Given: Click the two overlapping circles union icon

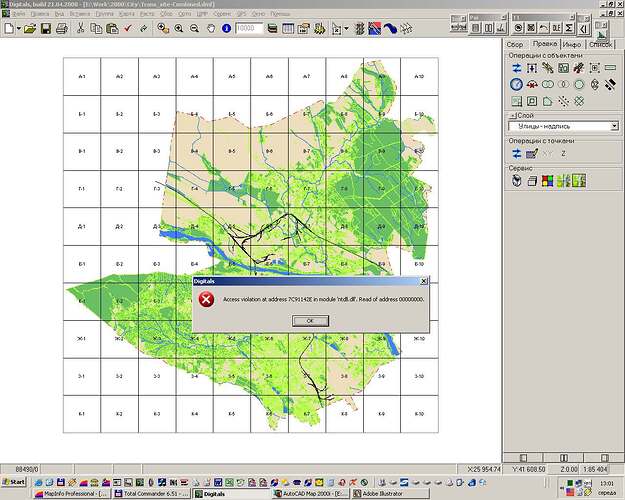Looking at the screenshot, I should (548, 85).
